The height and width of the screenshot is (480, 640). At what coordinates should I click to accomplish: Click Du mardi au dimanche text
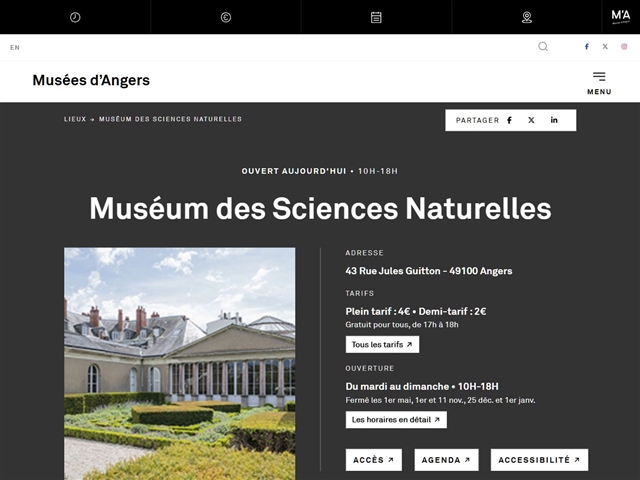click(397, 387)
